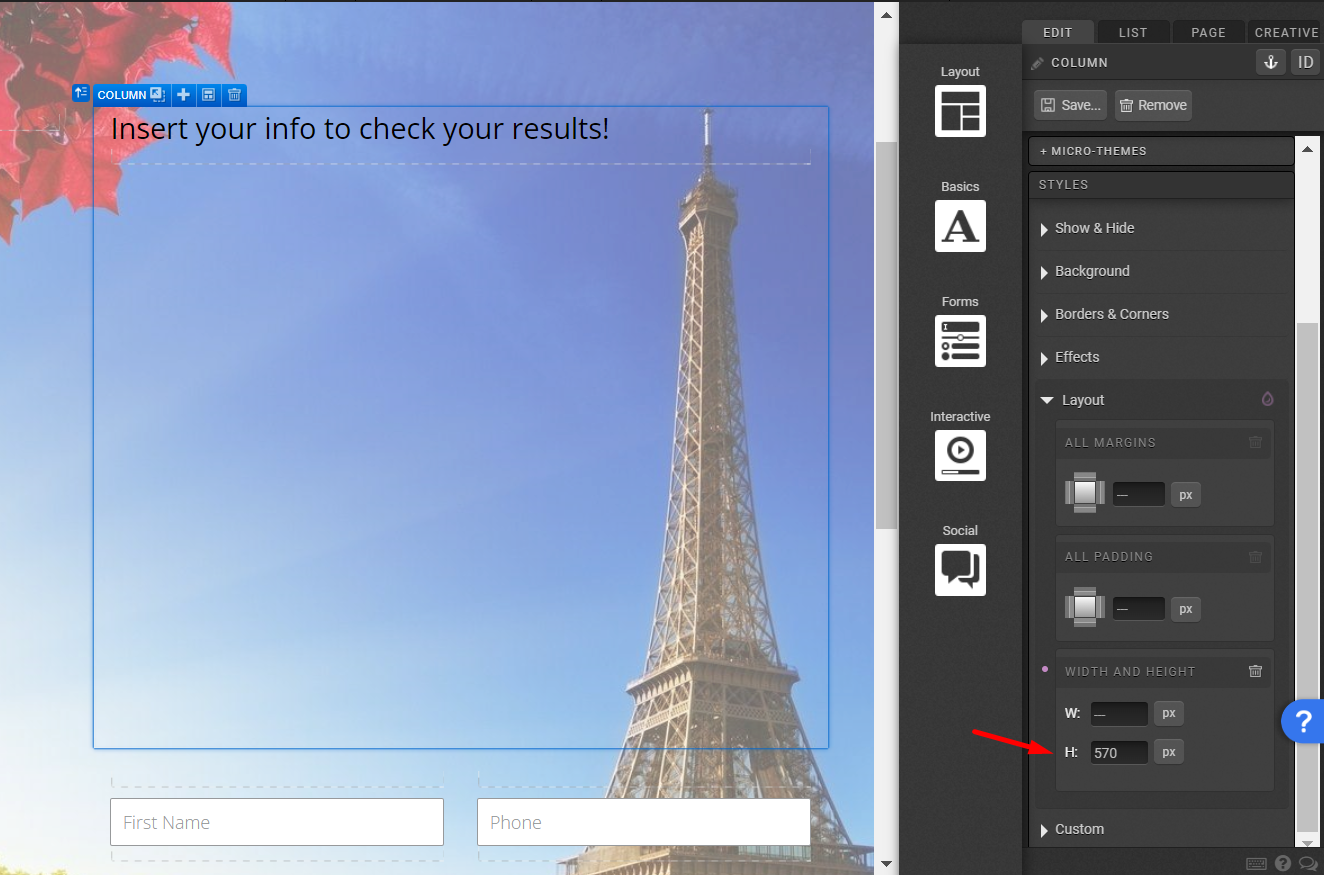The height and width of the screenshot is (875, 1324).
Task: Open the blue floating help bubble
Action: [1303, 722]
